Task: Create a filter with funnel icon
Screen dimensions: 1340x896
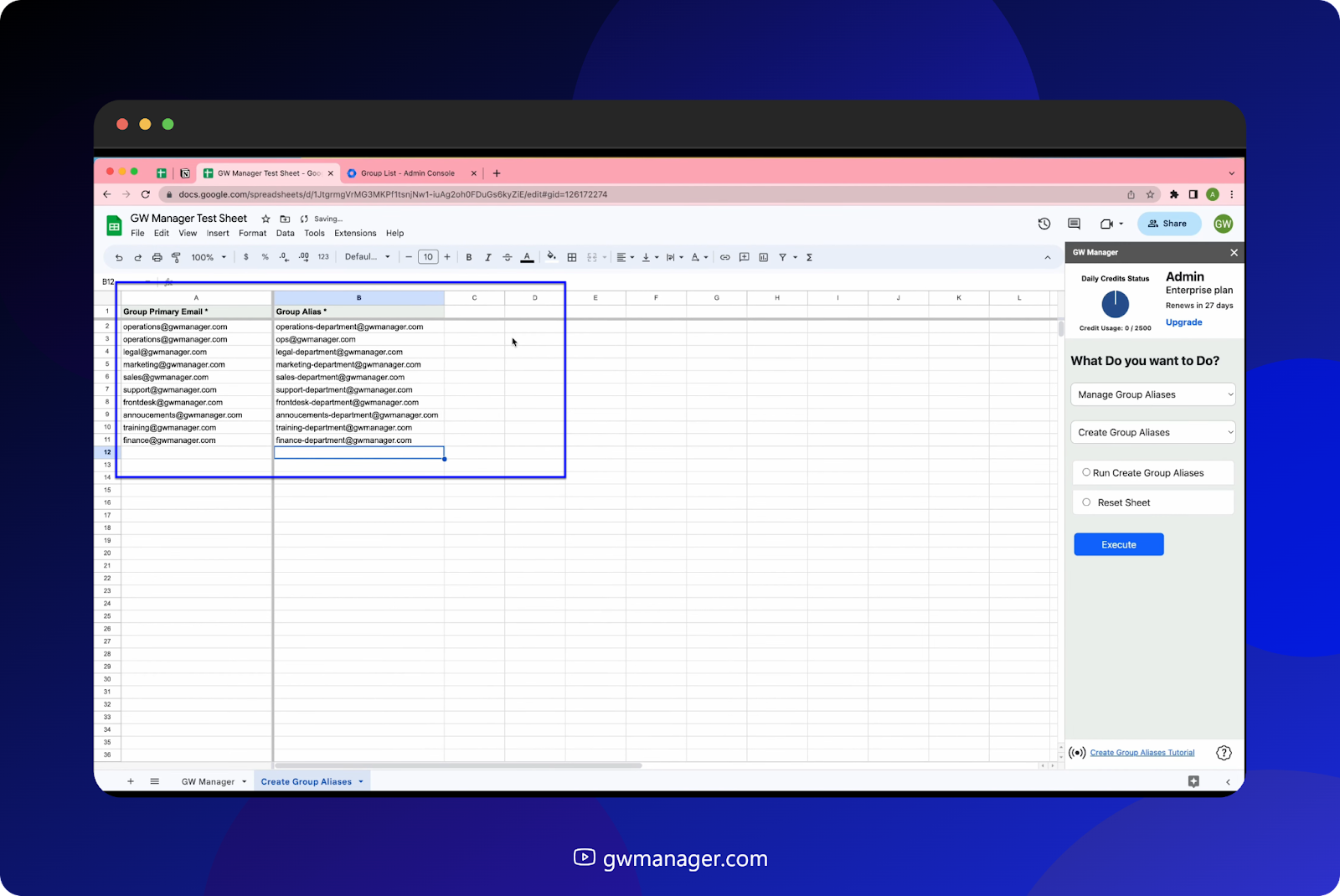Action: tap(783, 257)
